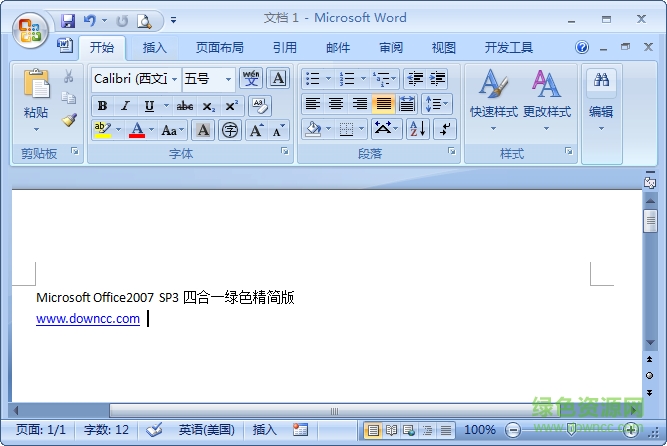Open word count via 字数: 12
The height and width of the screenshot is (446, 667).
(106, 430)
